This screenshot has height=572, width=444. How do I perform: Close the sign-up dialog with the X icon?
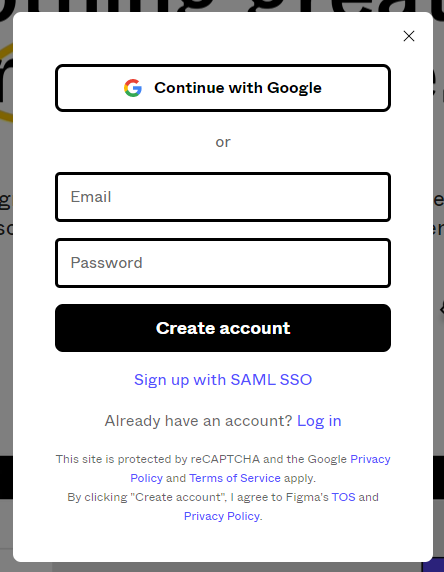[409, 36]
